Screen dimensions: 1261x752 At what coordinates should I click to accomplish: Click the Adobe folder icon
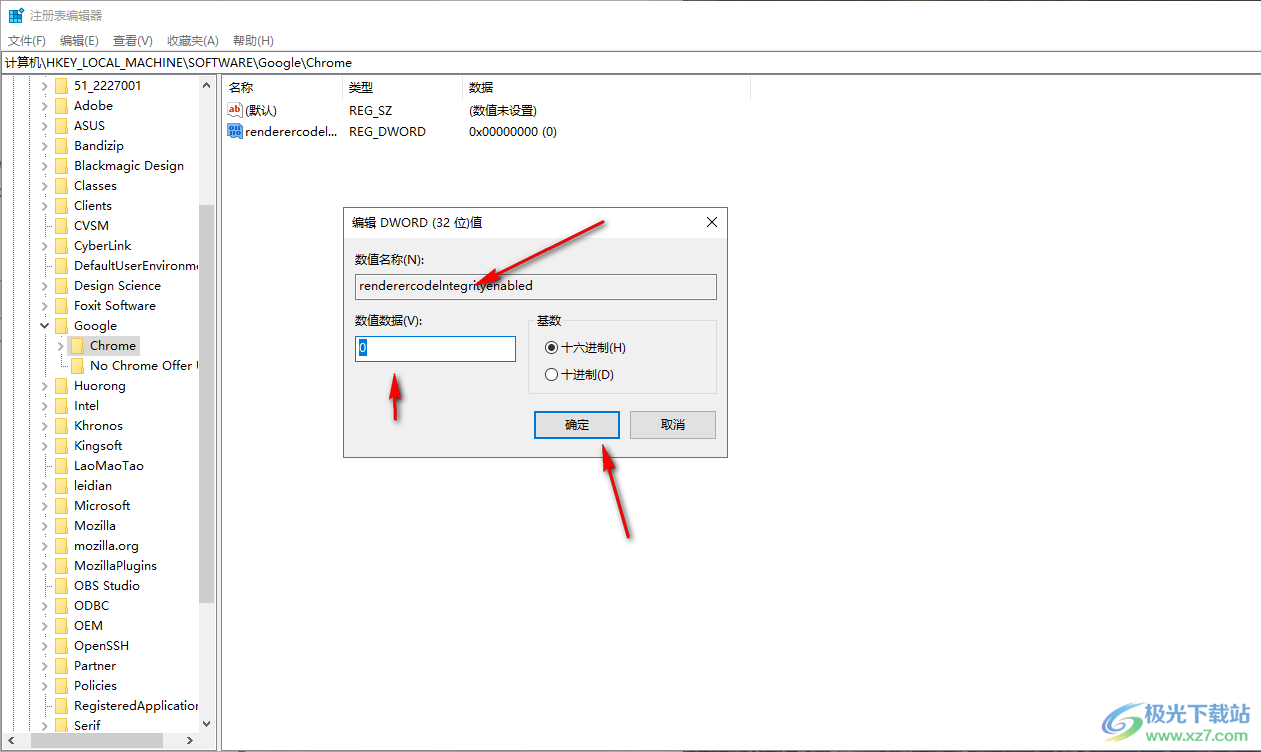coord(60,105)
